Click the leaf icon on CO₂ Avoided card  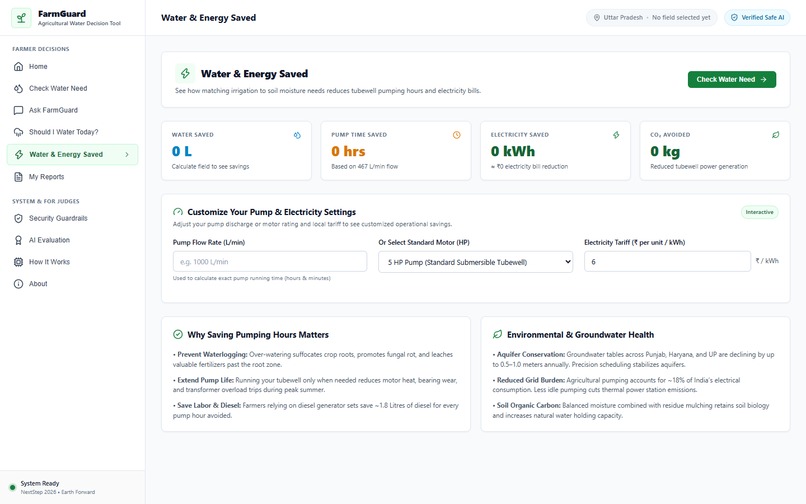tap(775, 135)
